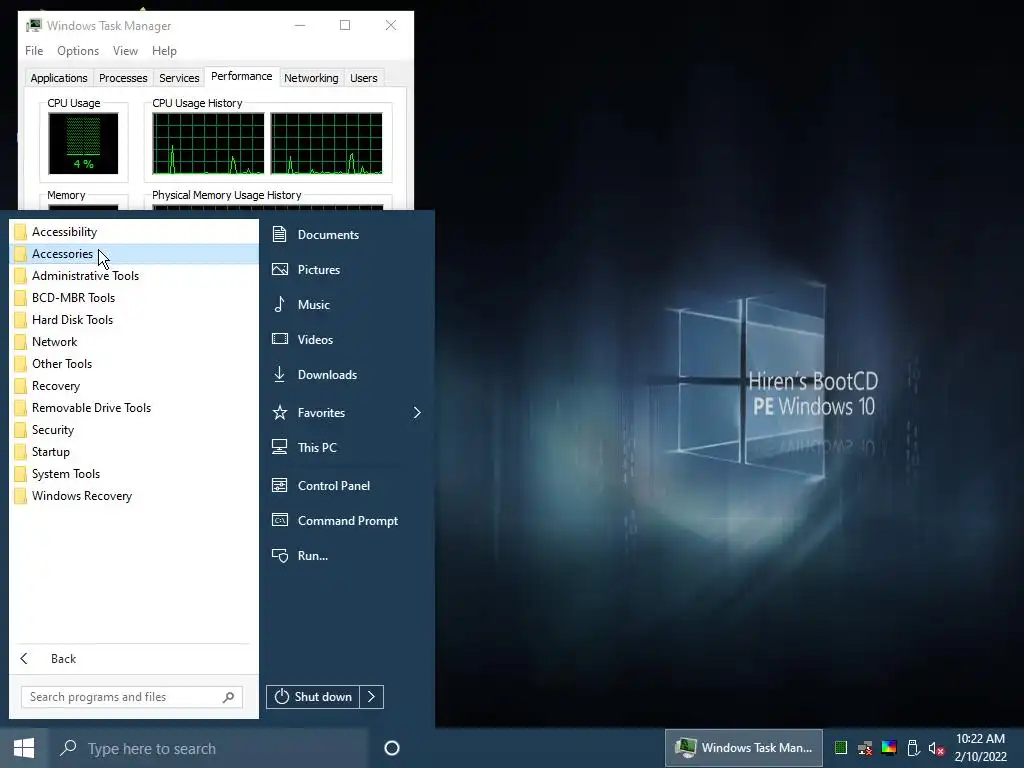Open the Recovery folder

pyautogui.click(x=134, y=386)
